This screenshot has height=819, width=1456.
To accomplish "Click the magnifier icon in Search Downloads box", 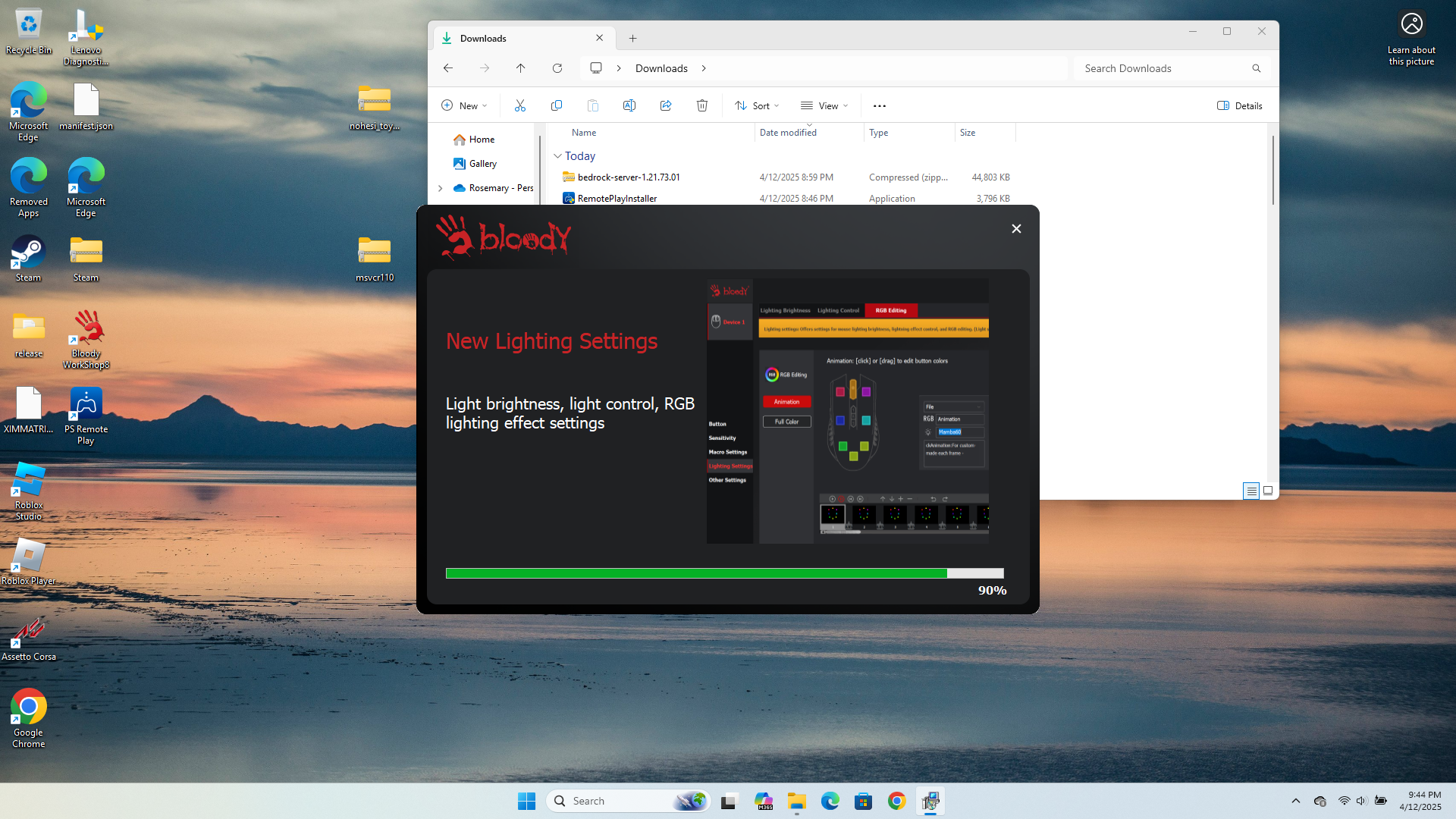I will click(x=1257, y=68).
